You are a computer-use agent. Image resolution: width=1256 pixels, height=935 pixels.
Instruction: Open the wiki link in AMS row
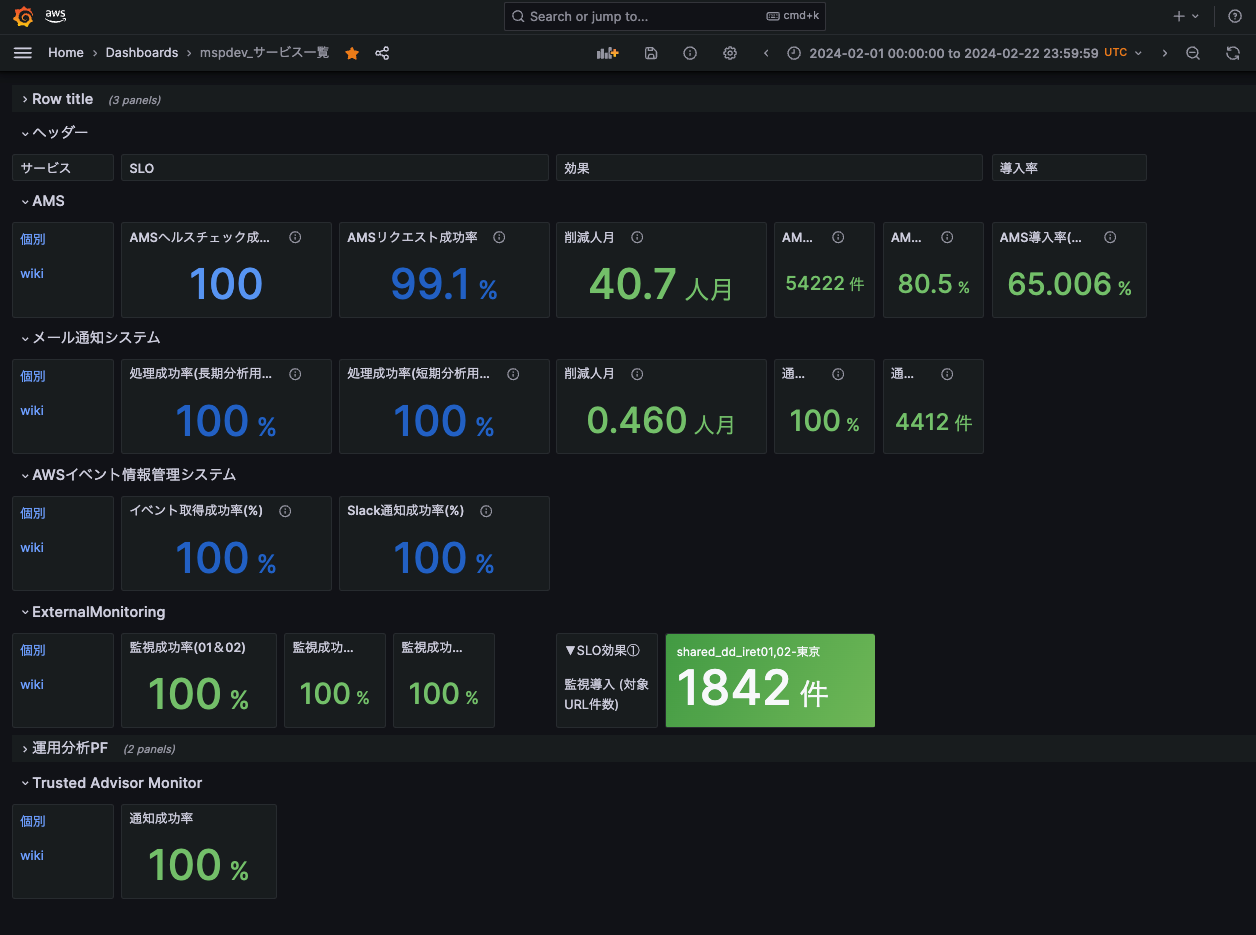[x=32, y=274]
